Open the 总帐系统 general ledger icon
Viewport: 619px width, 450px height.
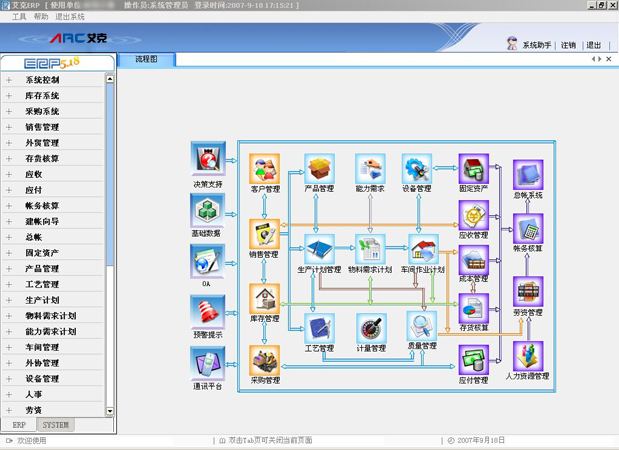click(x=528, y=175)
